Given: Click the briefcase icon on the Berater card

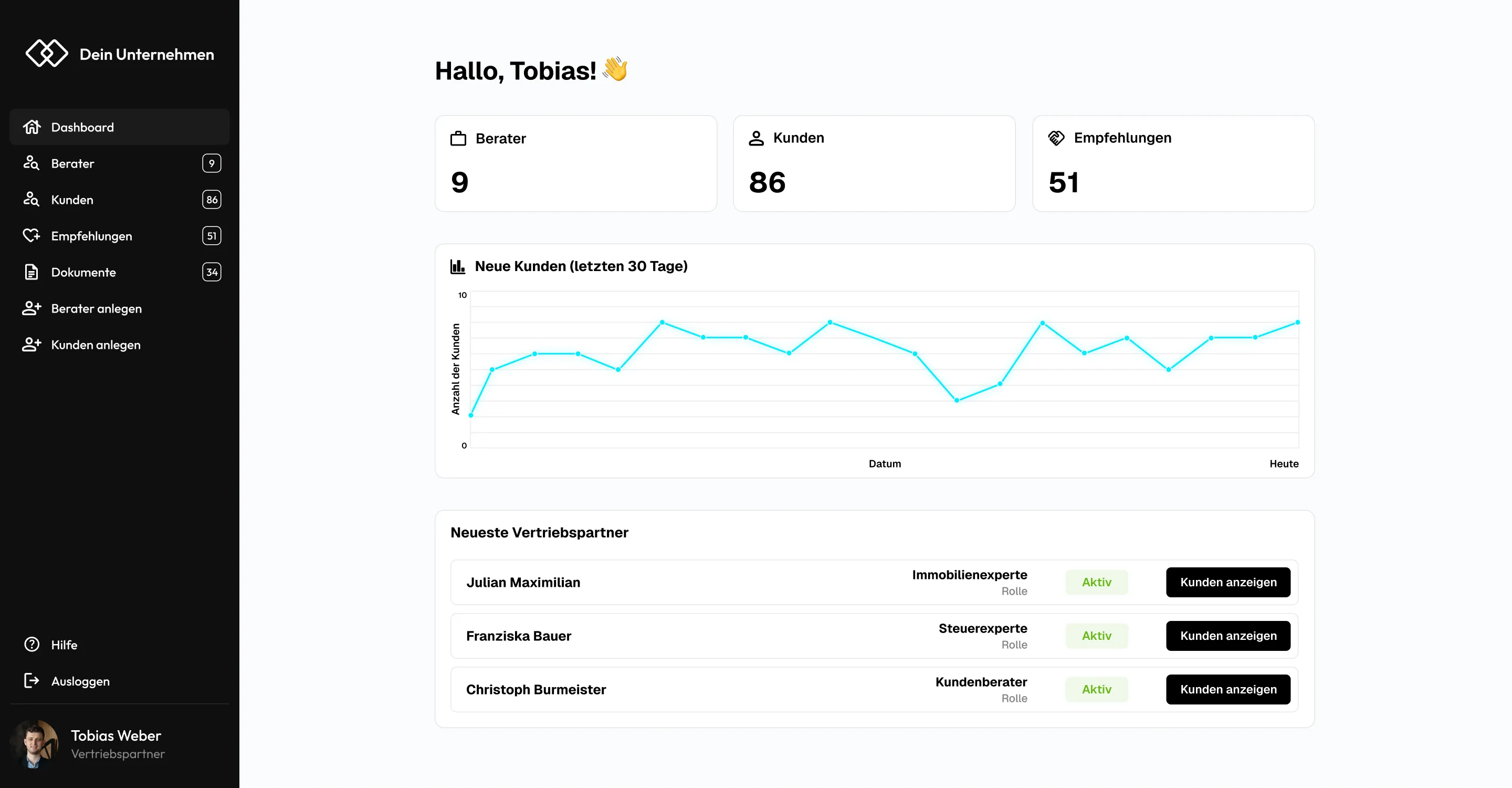Looking at the screenshot, I should tap(459, 138).
